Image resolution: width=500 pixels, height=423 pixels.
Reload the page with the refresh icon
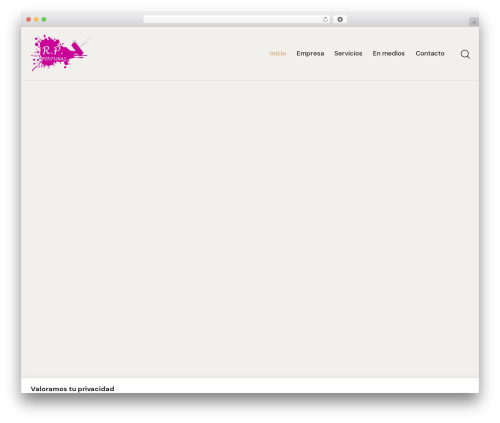325,20
